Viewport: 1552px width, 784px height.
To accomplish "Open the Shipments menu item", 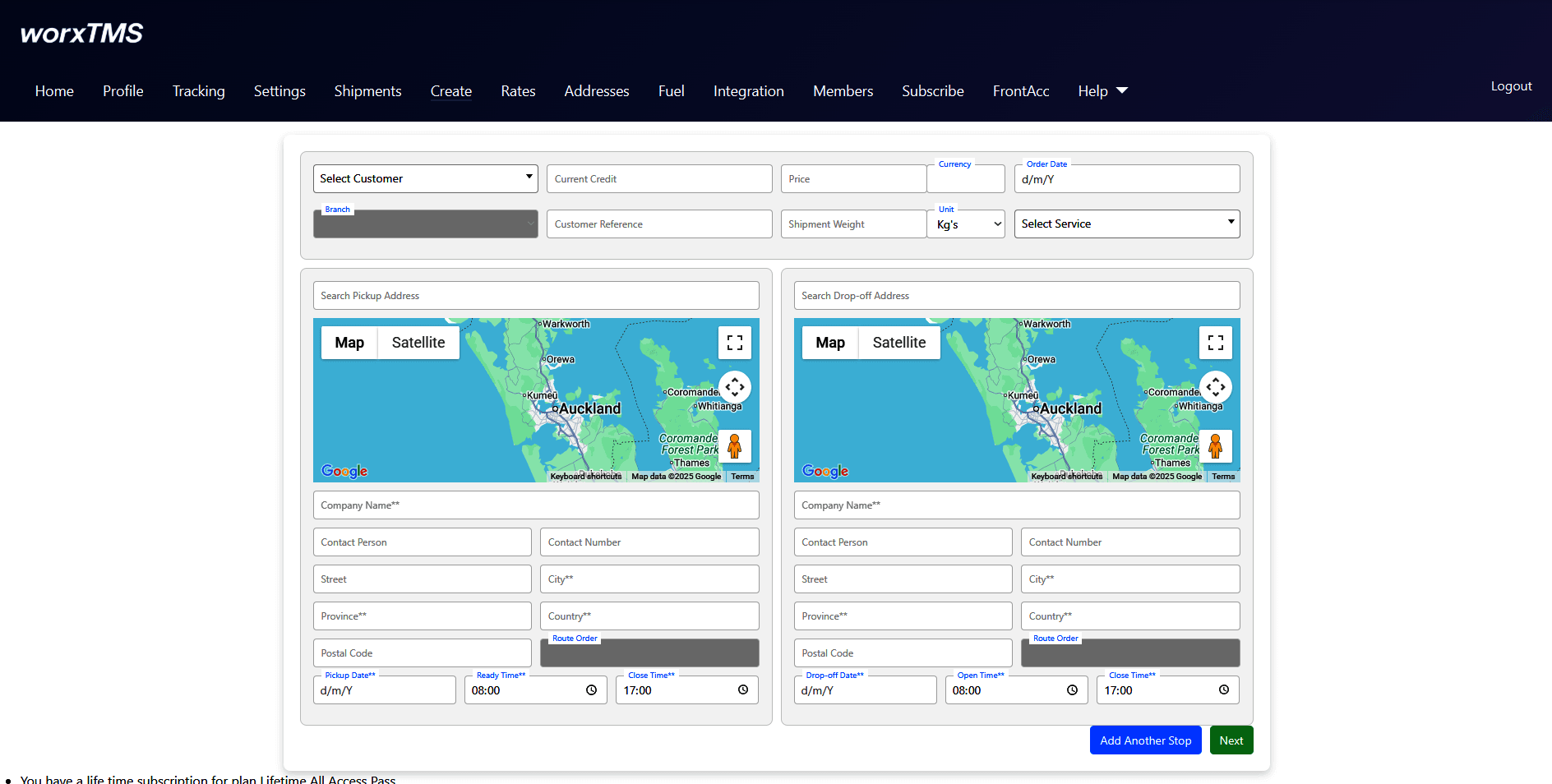I will click(367, 91).
